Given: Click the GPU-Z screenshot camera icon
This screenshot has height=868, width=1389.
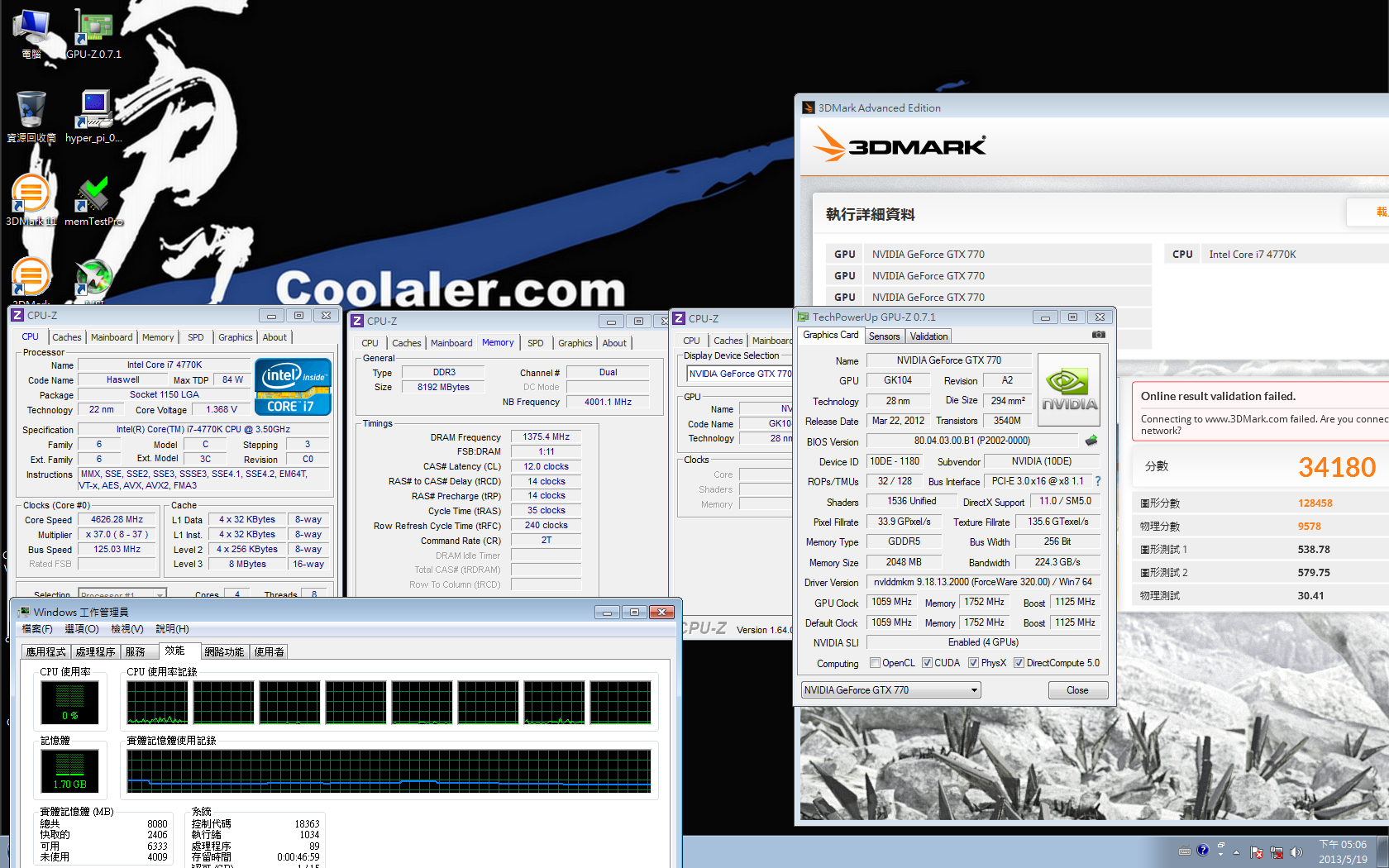Looking at the screenshot, I should pyautogui.click(x=1098, y=335).
